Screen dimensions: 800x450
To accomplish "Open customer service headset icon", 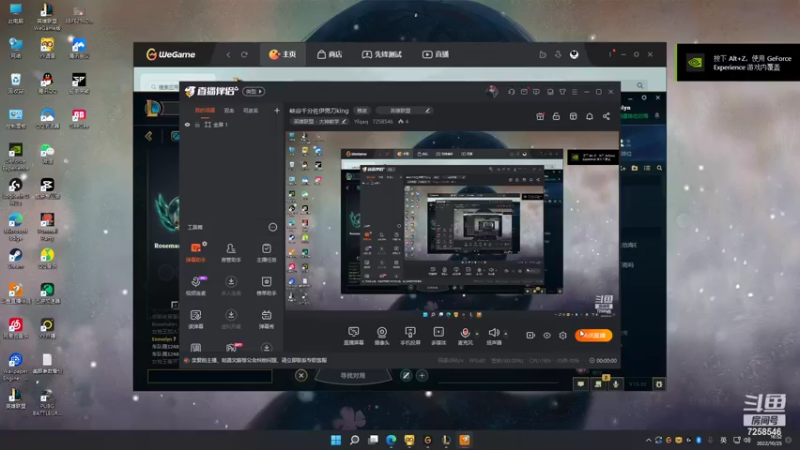I will pyautogui.click(x=511, y=92).
